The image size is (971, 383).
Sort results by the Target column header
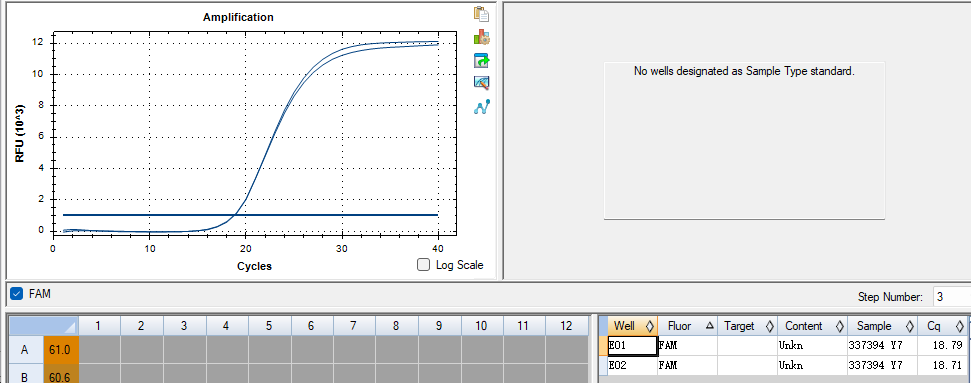click(747, 325)
